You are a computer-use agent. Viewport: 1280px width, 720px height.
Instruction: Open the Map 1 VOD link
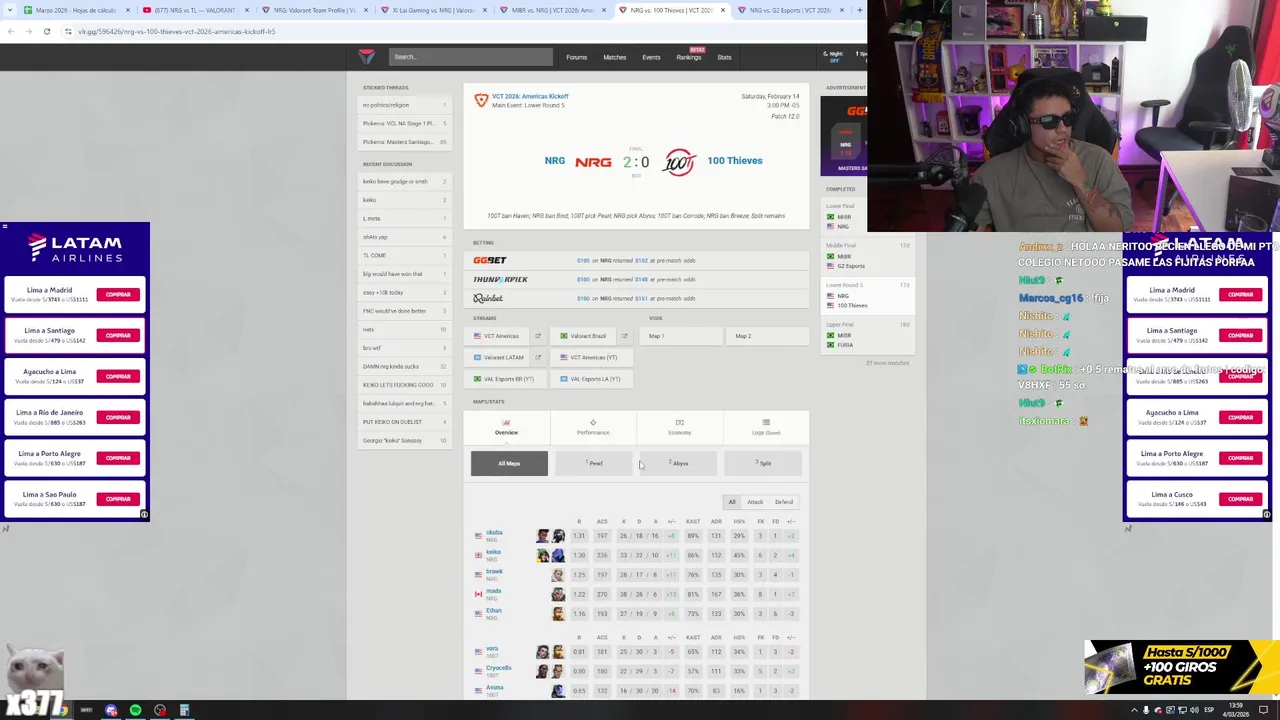click(680, 336)
